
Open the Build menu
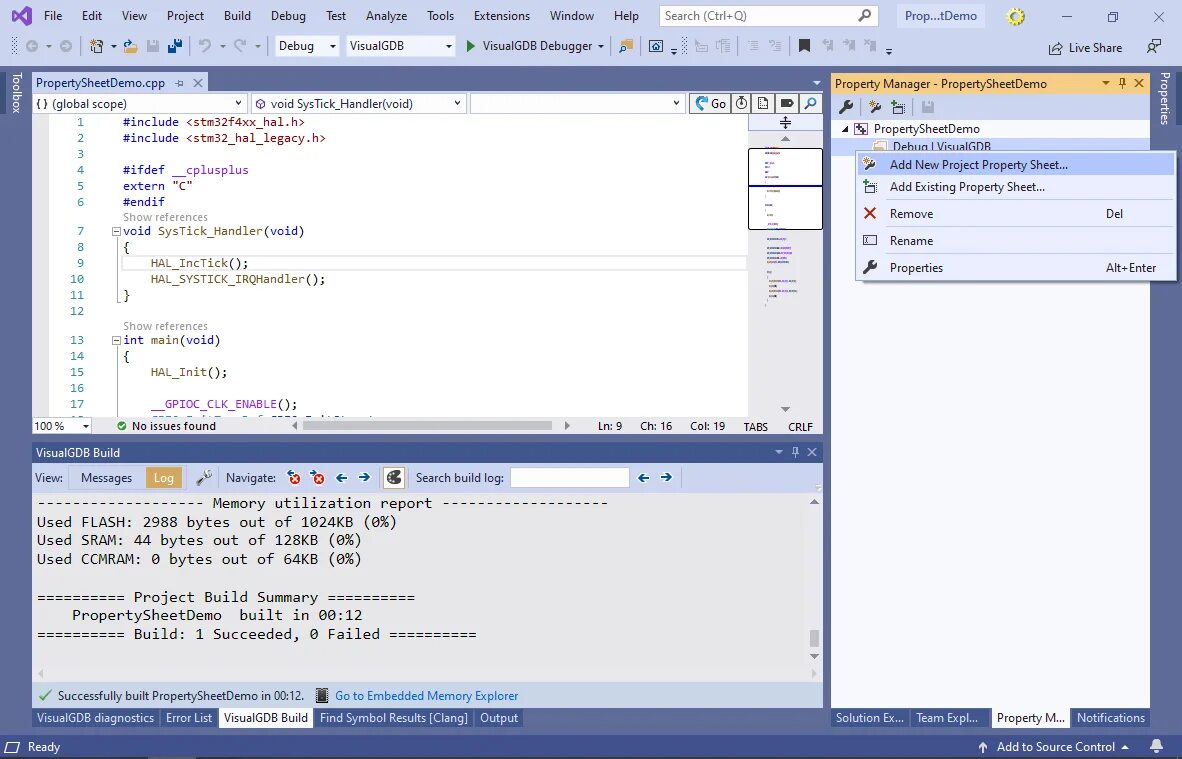(x=237, y=16)
